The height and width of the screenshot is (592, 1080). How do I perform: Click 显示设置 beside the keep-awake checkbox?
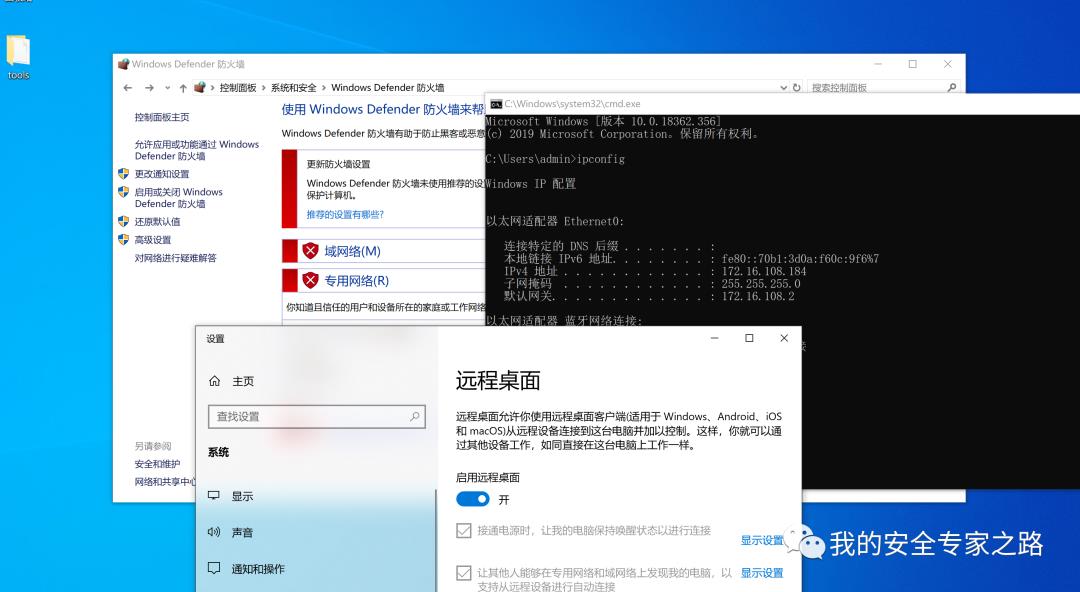(x=762, y=540)
